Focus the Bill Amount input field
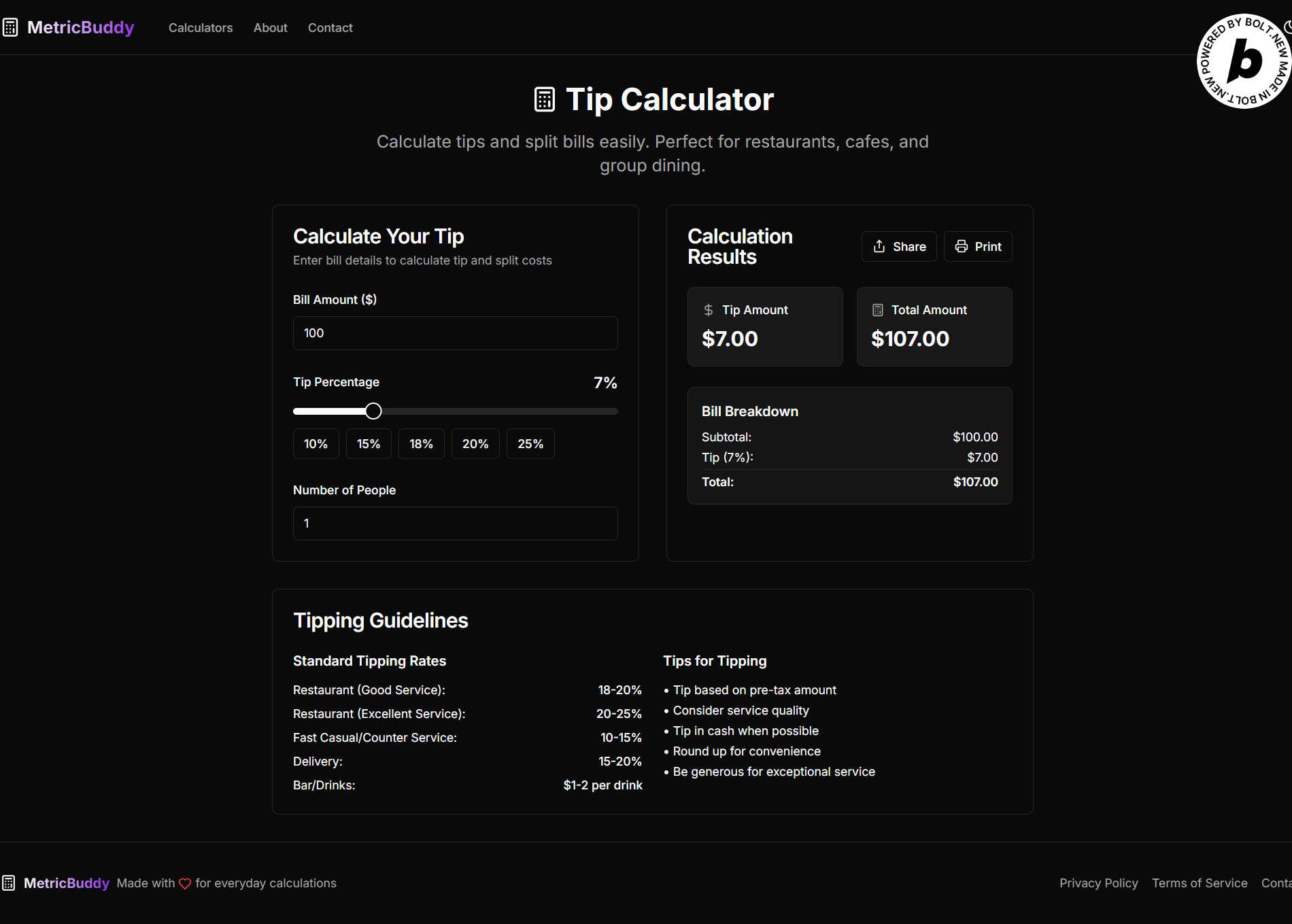Screen dimensions: 1292x924 (456, 333)
